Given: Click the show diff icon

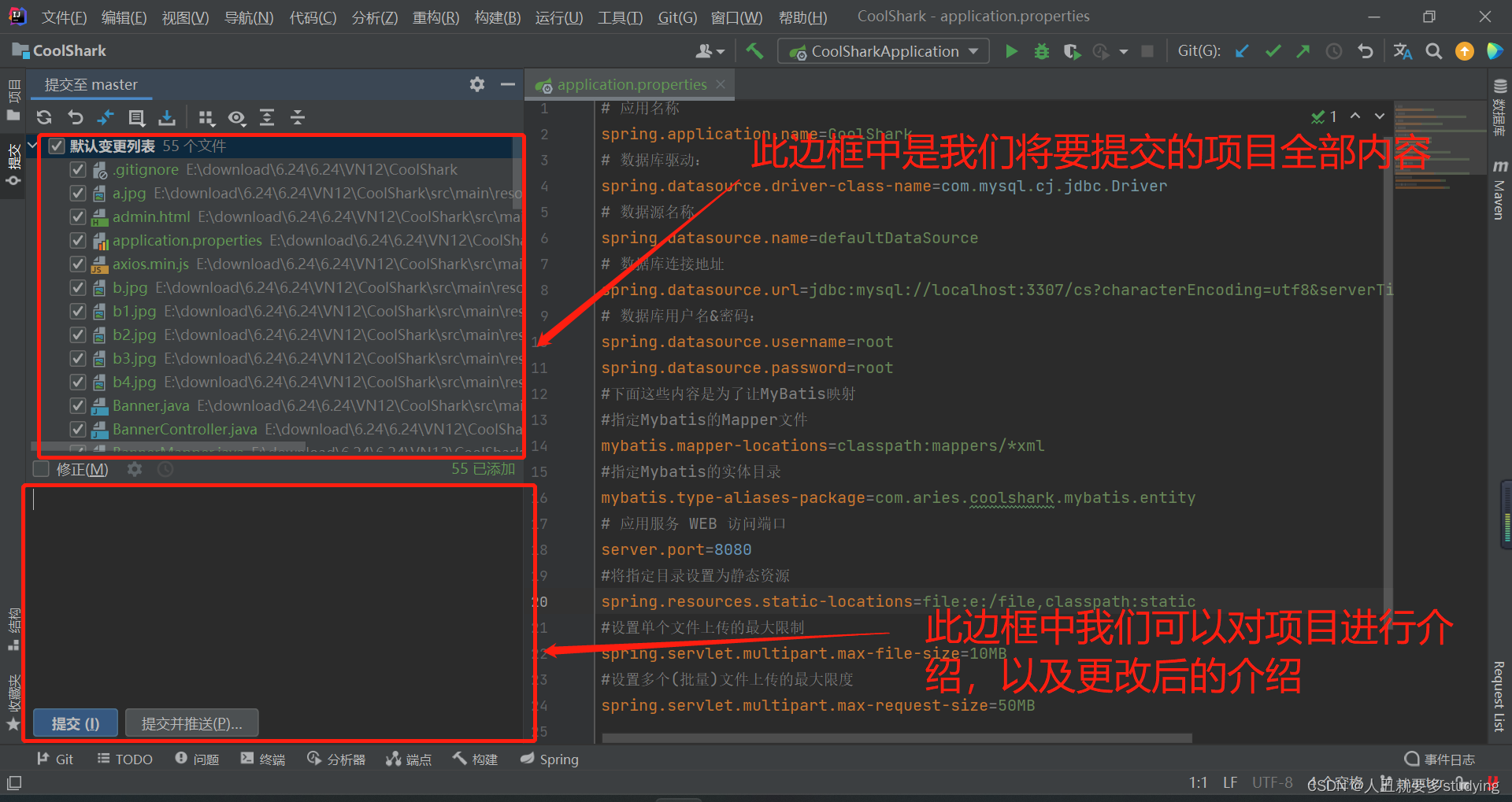Looking at the screenshot, I should (x=106, y=118).
